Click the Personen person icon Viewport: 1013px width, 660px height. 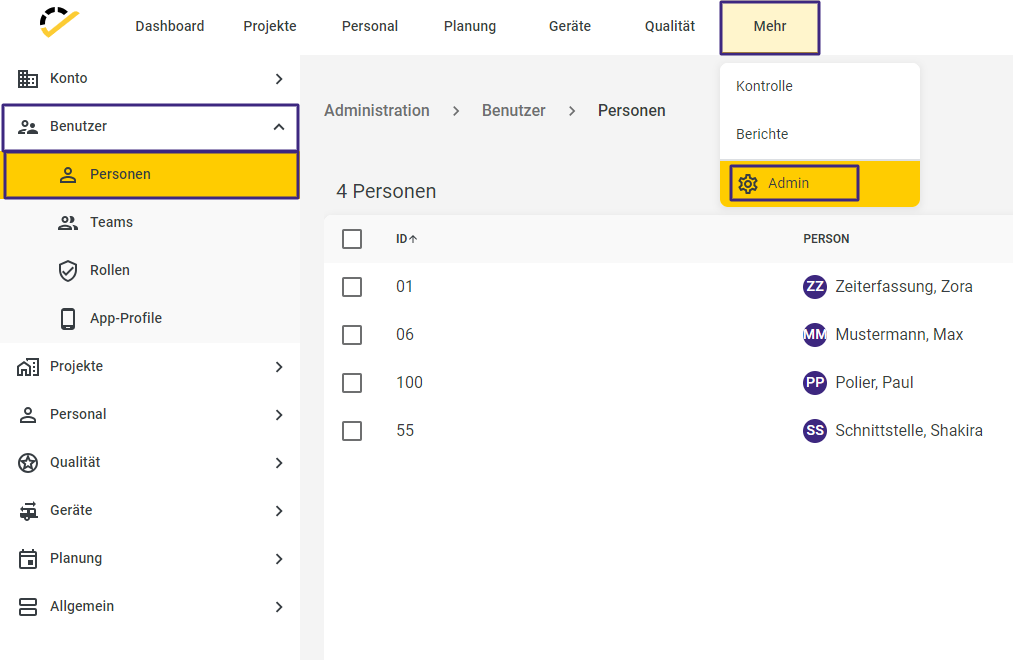click(68, 174)
